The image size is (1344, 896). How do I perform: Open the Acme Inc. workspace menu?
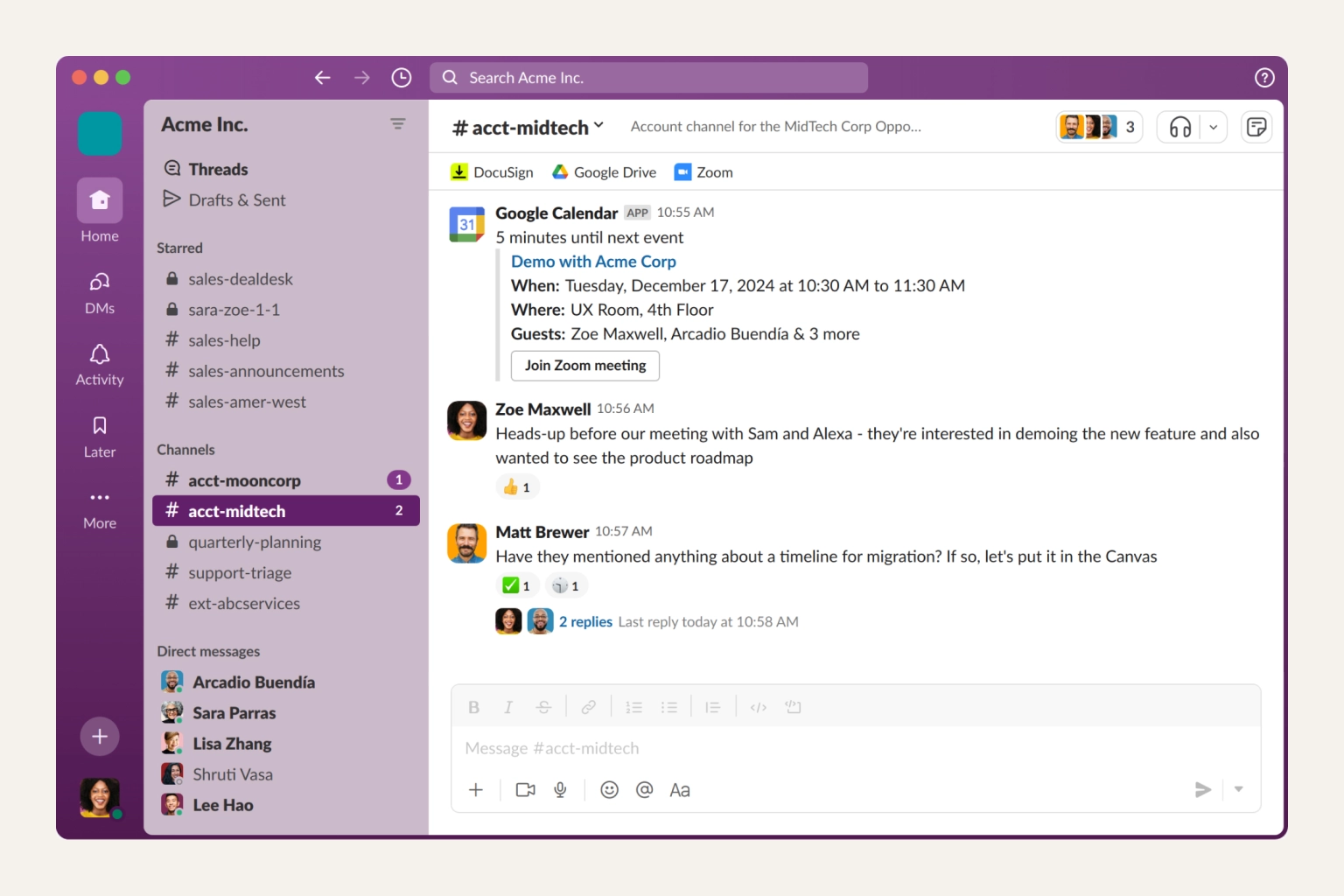pos(205,125)
